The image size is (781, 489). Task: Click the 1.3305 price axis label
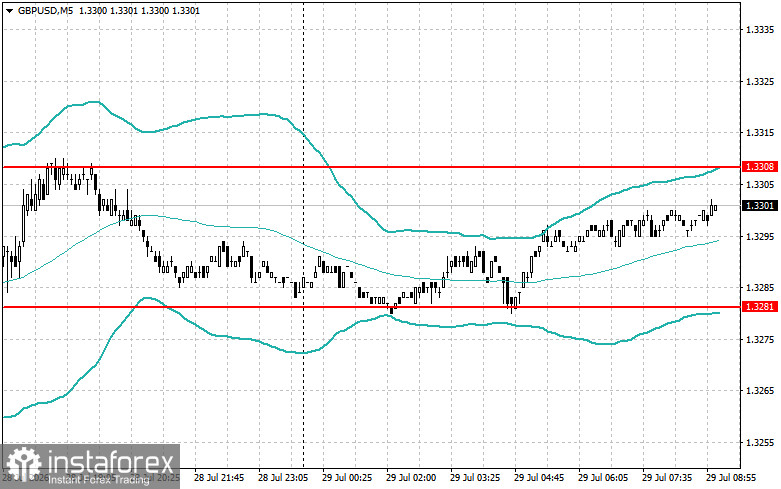tap(760, 185)
